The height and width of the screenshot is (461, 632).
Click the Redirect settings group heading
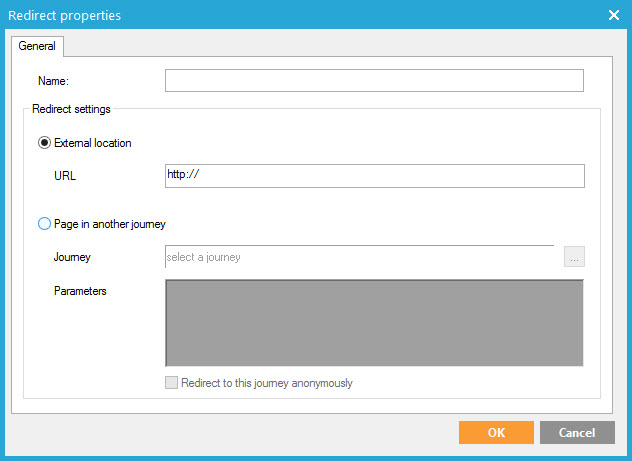tap(71, 109)
